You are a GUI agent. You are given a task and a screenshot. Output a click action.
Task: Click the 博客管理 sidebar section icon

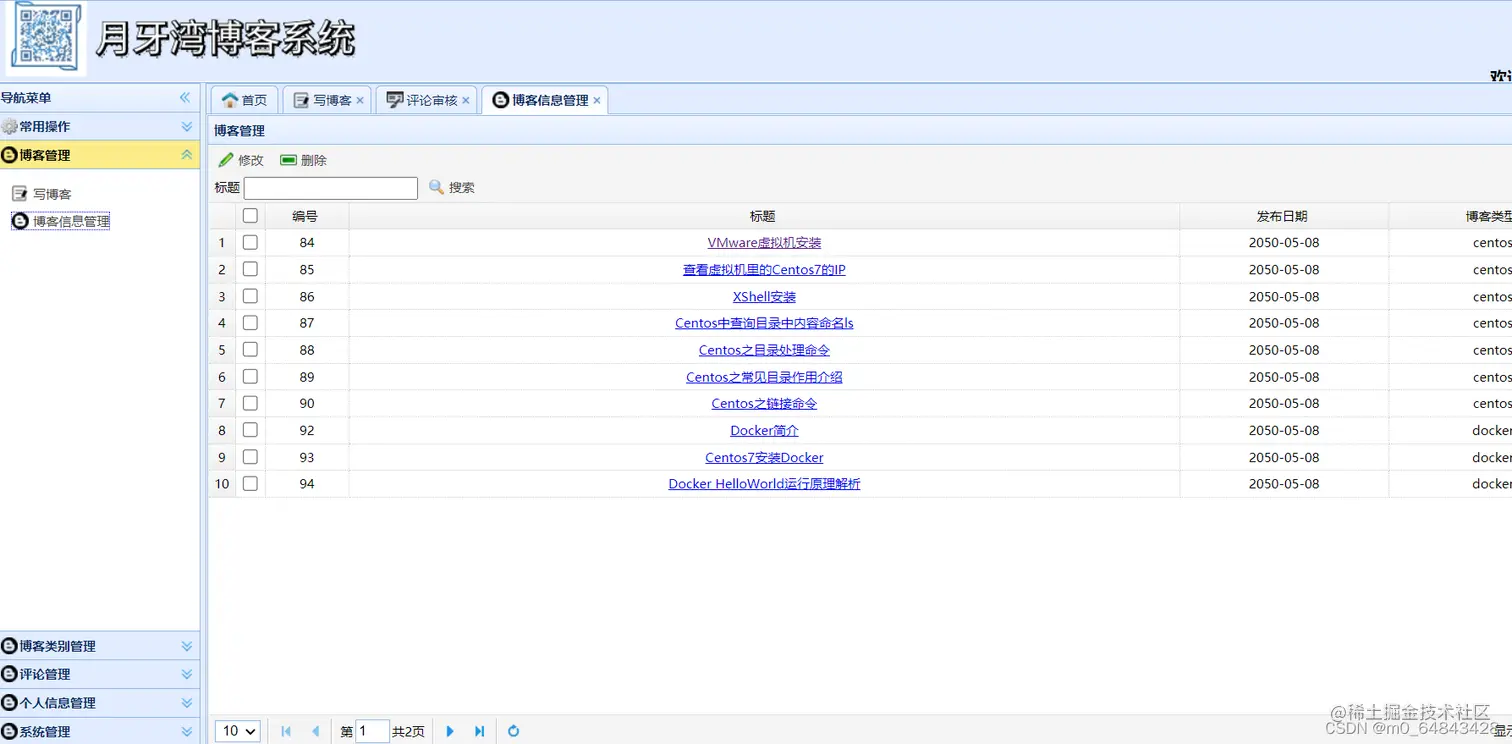pyautogui.click(x=9, y=155)
